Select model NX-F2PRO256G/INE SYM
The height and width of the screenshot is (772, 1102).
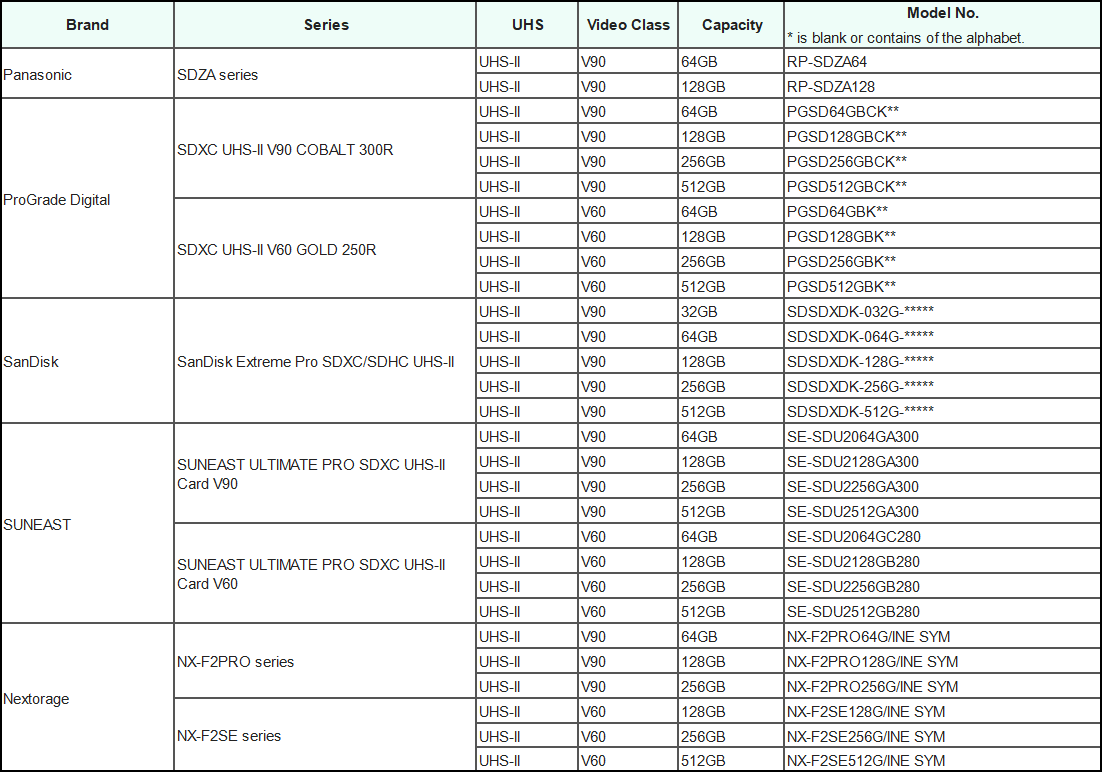[x=942, y=686]
